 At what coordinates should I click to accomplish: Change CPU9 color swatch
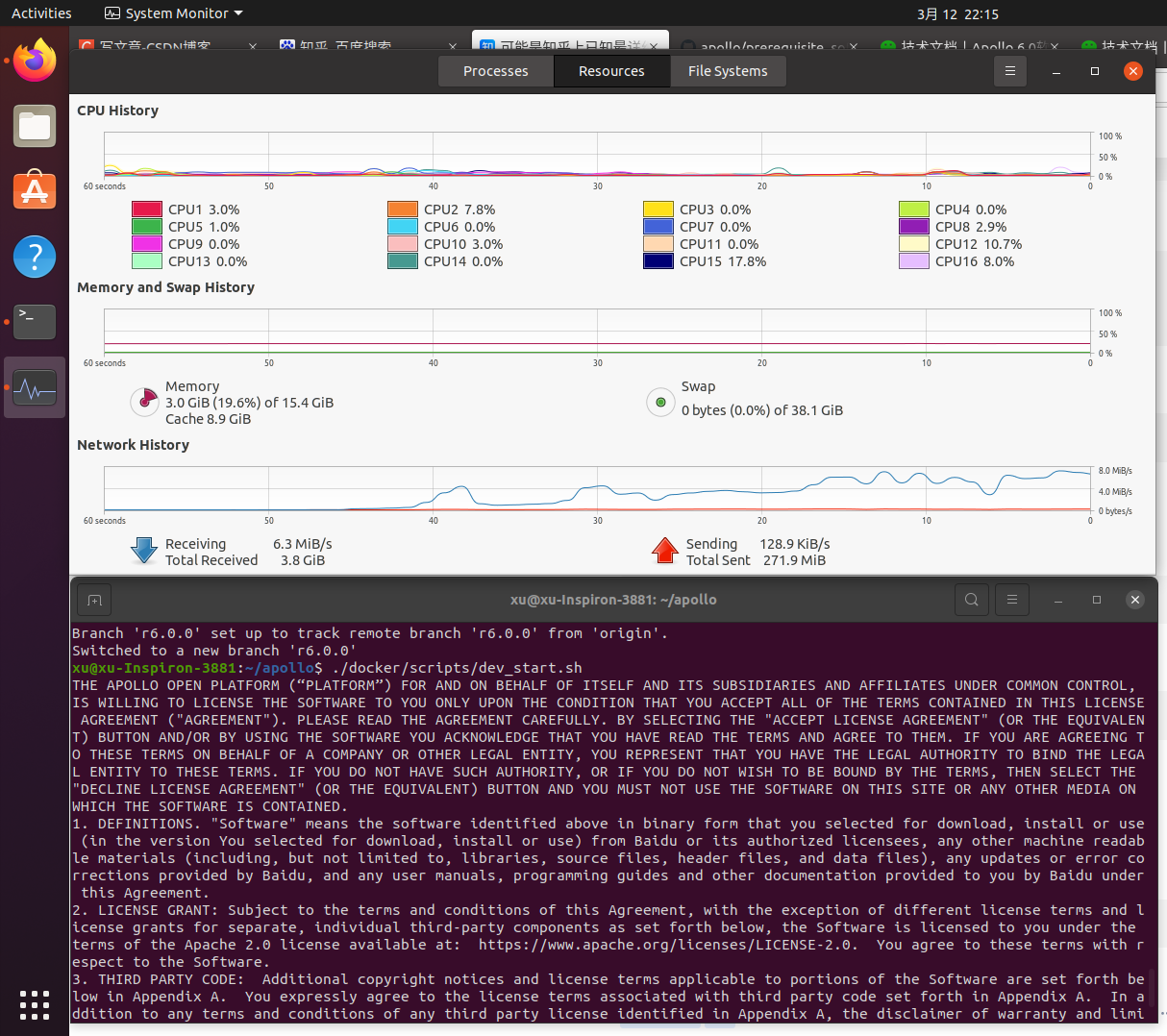click(147, 244)
